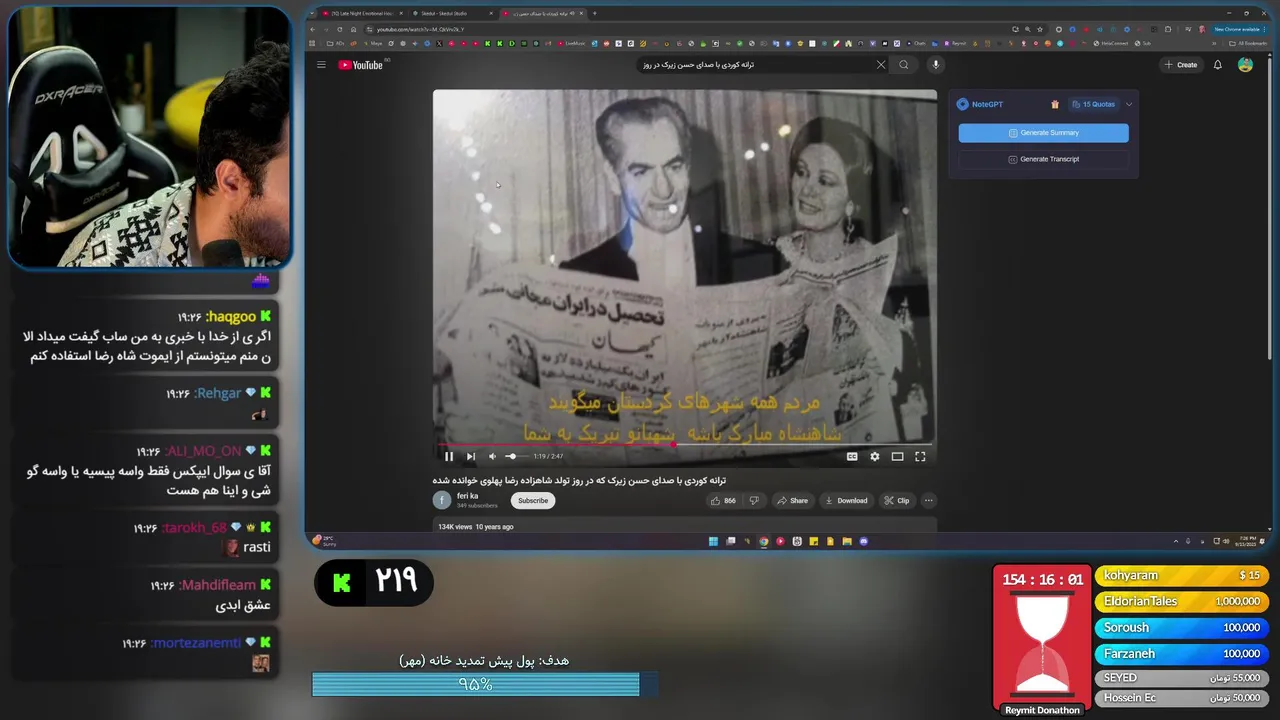Generate Summary in NoteGPT panel

[1044, 133]
